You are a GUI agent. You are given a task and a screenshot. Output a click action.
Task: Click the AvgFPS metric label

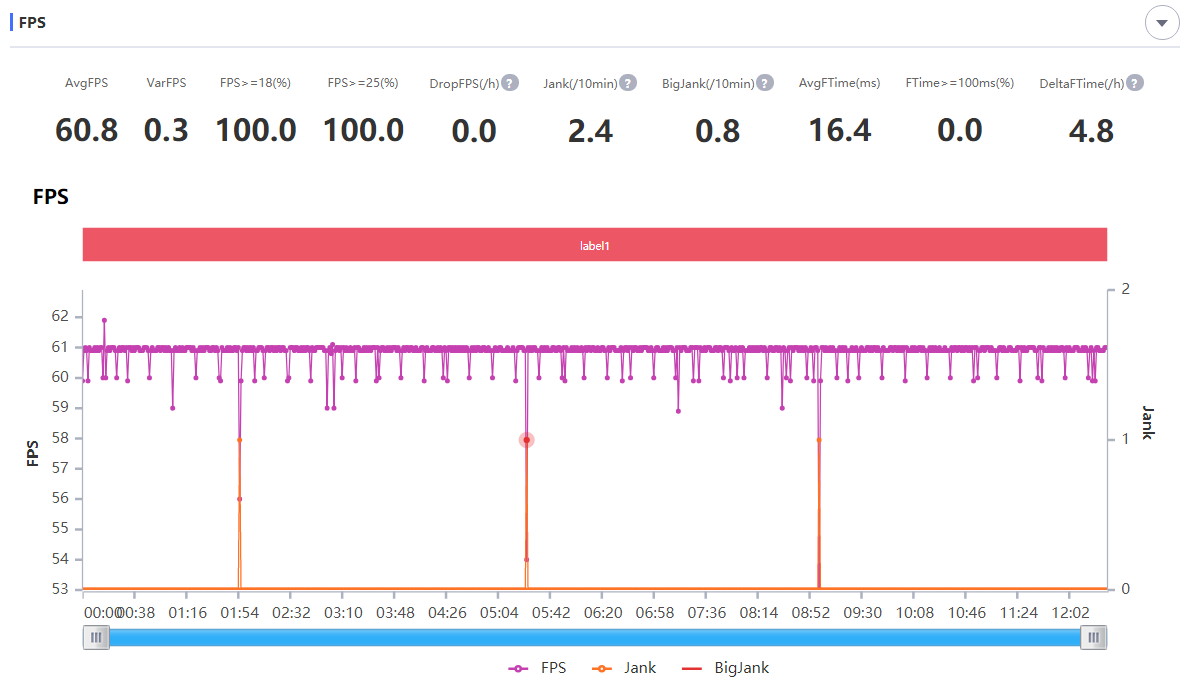point(86,83)
